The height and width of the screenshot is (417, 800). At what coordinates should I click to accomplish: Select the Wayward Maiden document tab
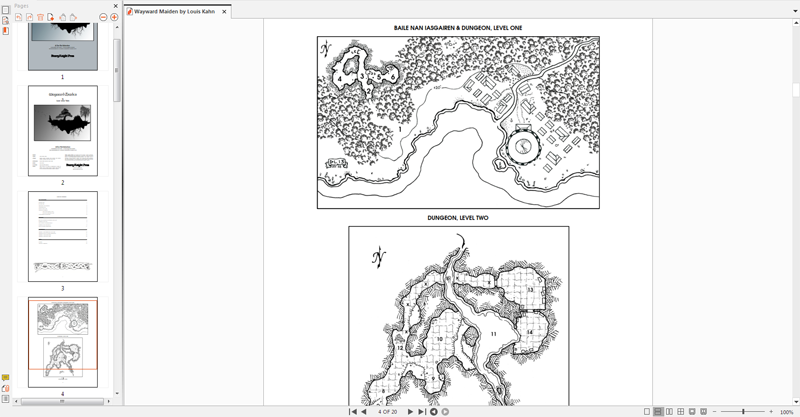coord(174,10)
